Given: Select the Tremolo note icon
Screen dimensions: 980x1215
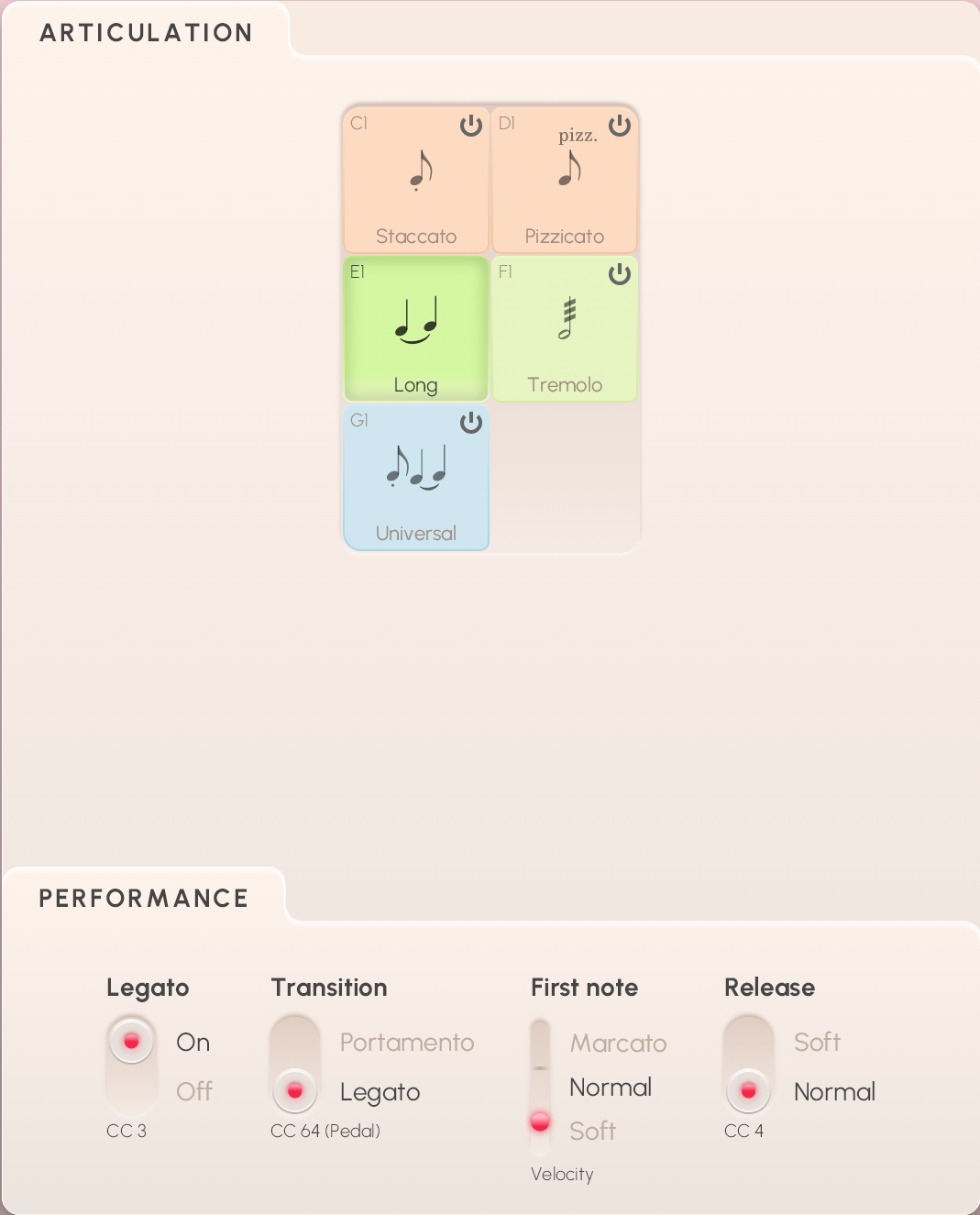Looking at the screenshot, I should point(568,319).
